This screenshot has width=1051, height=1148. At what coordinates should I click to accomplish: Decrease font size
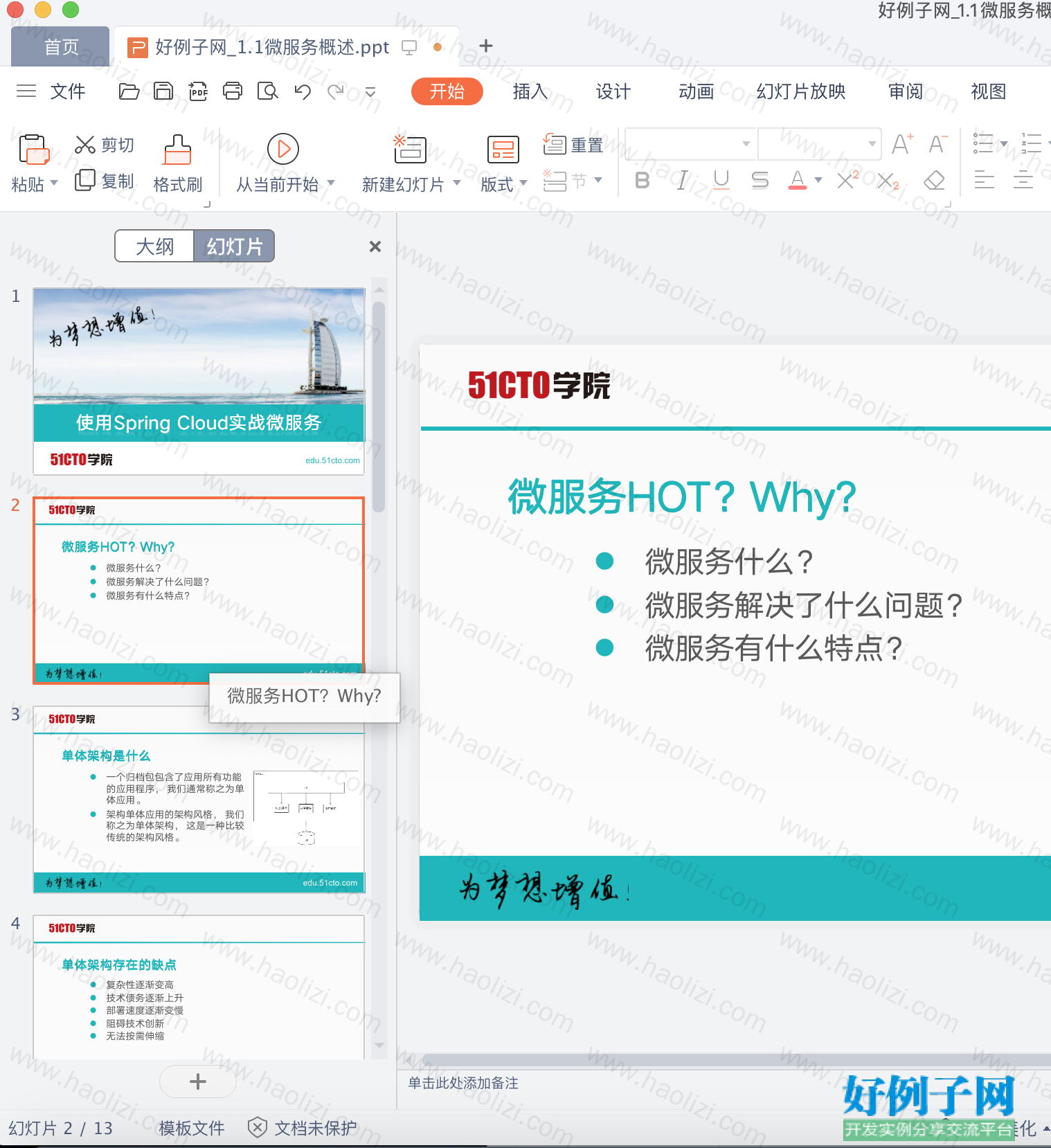coord(938,144)
